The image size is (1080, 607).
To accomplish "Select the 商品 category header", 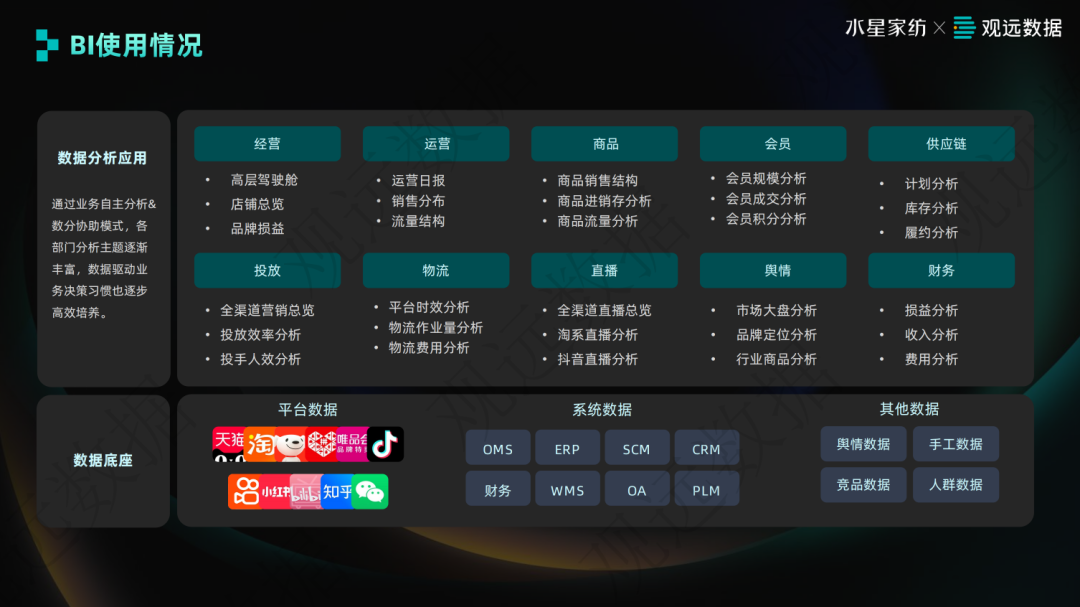I will (605, 143).
